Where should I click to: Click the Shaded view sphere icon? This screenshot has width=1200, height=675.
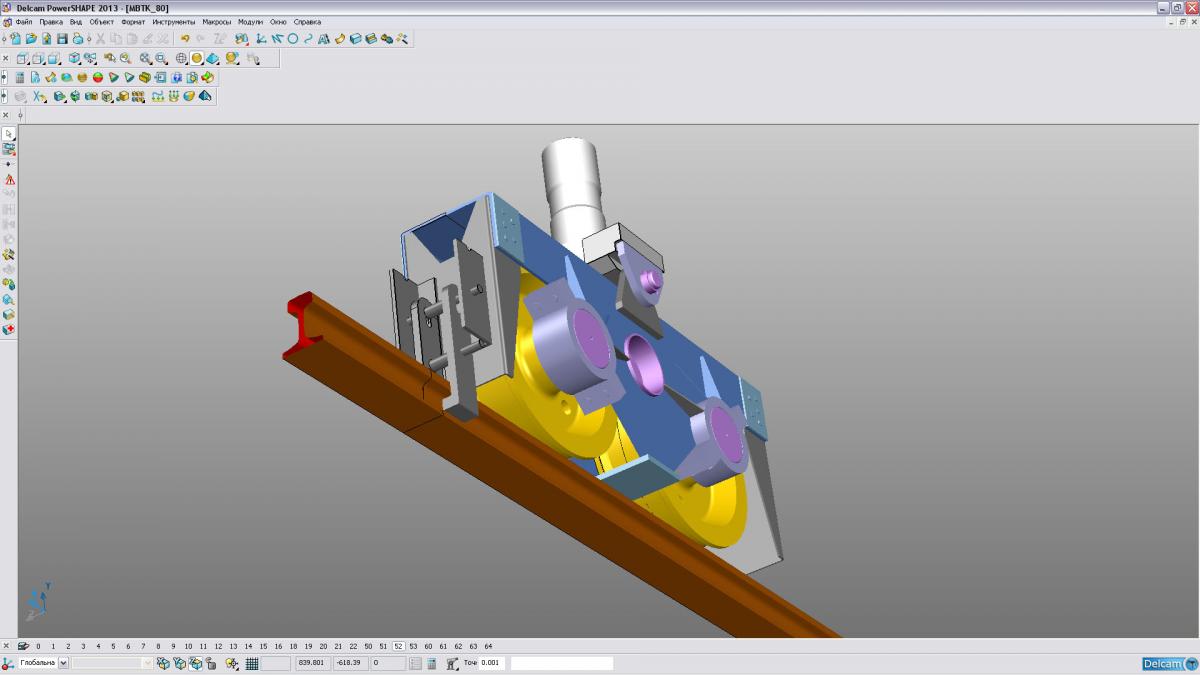pyautogui.click(x=197, y=58)
